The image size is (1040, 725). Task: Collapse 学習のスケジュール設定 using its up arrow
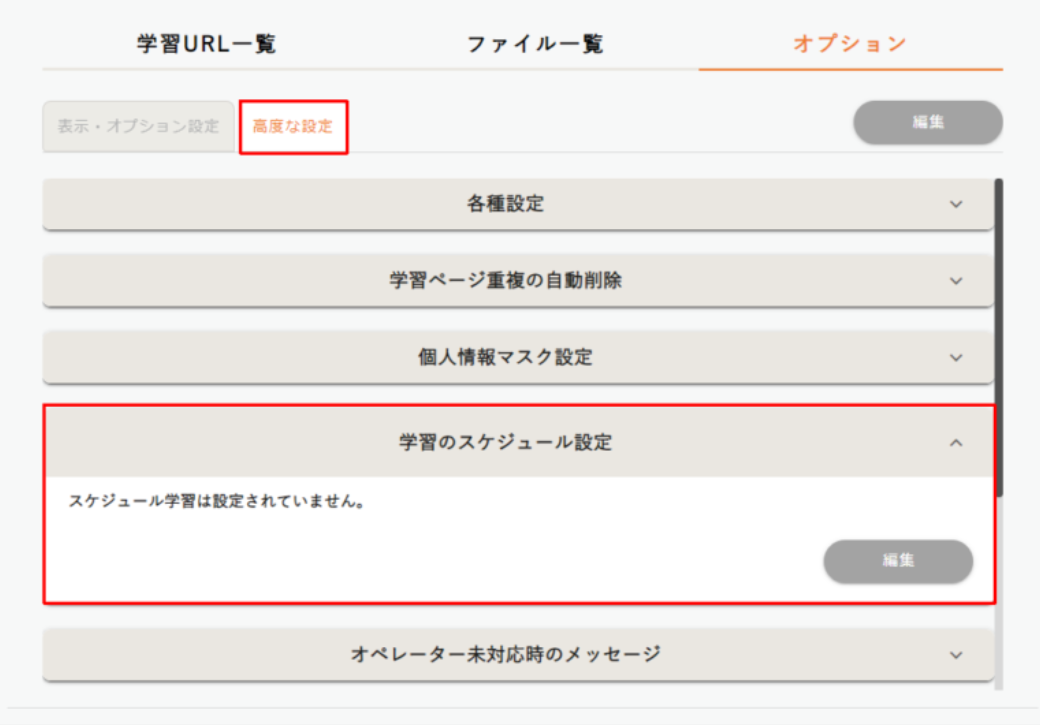956,442
